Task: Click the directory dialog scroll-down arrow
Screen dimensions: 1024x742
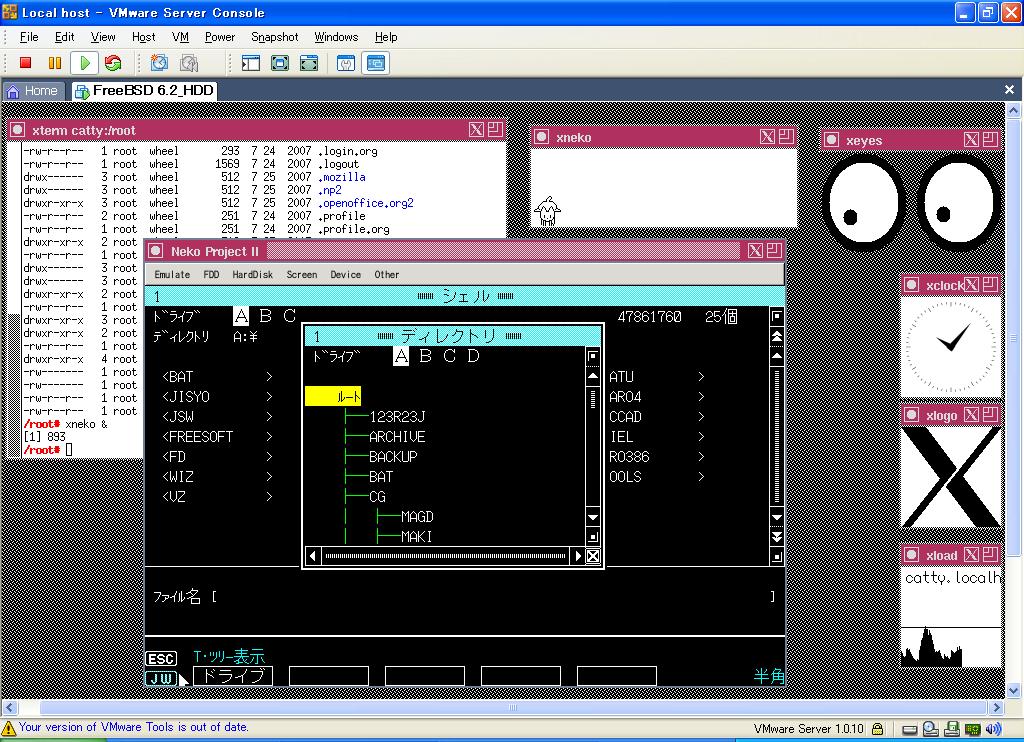Action: click(x=592, y=517)
